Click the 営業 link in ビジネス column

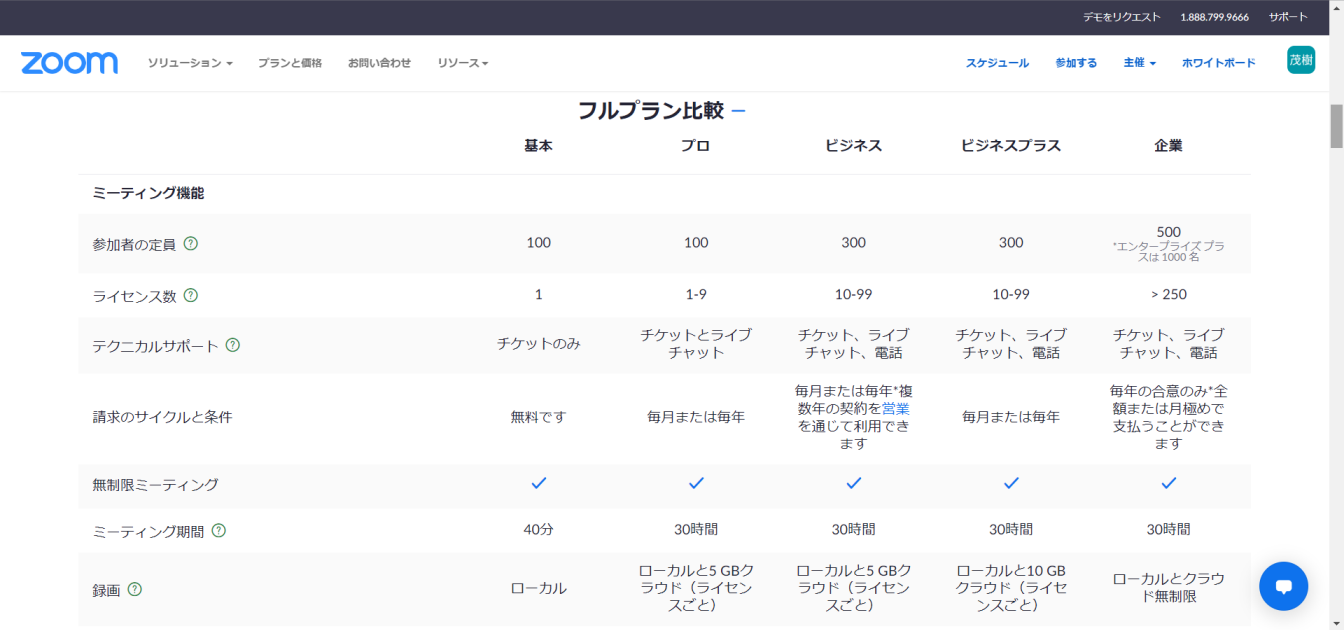(895, 408)
